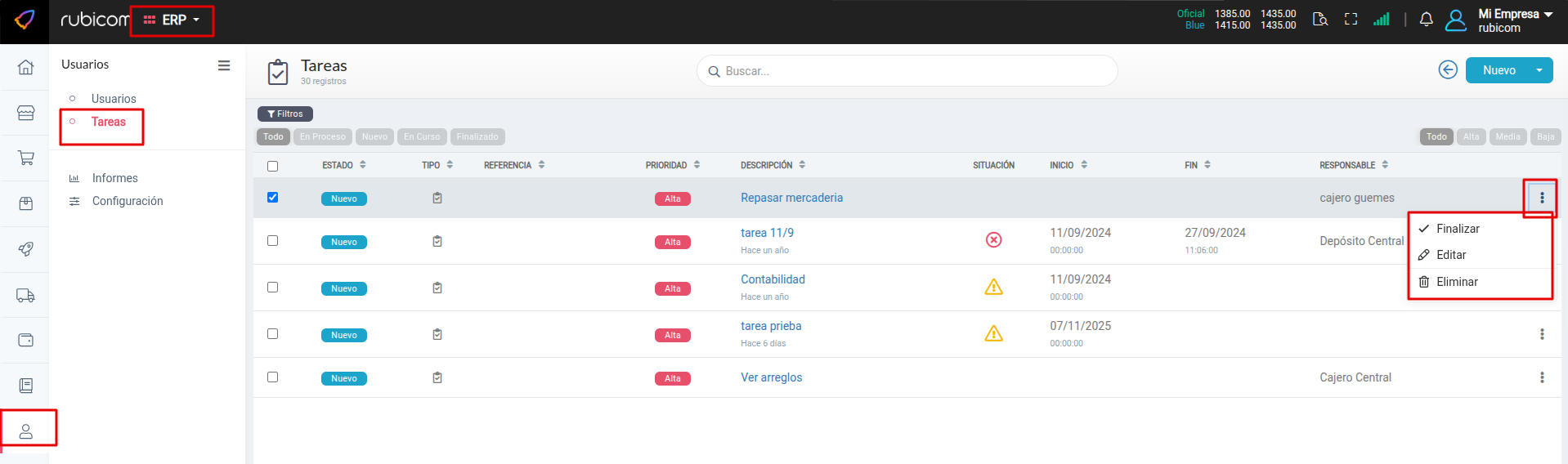Collapse the Usuarios hamburger menu
The width and height of the screenshot is (1568, 464).
223,65
